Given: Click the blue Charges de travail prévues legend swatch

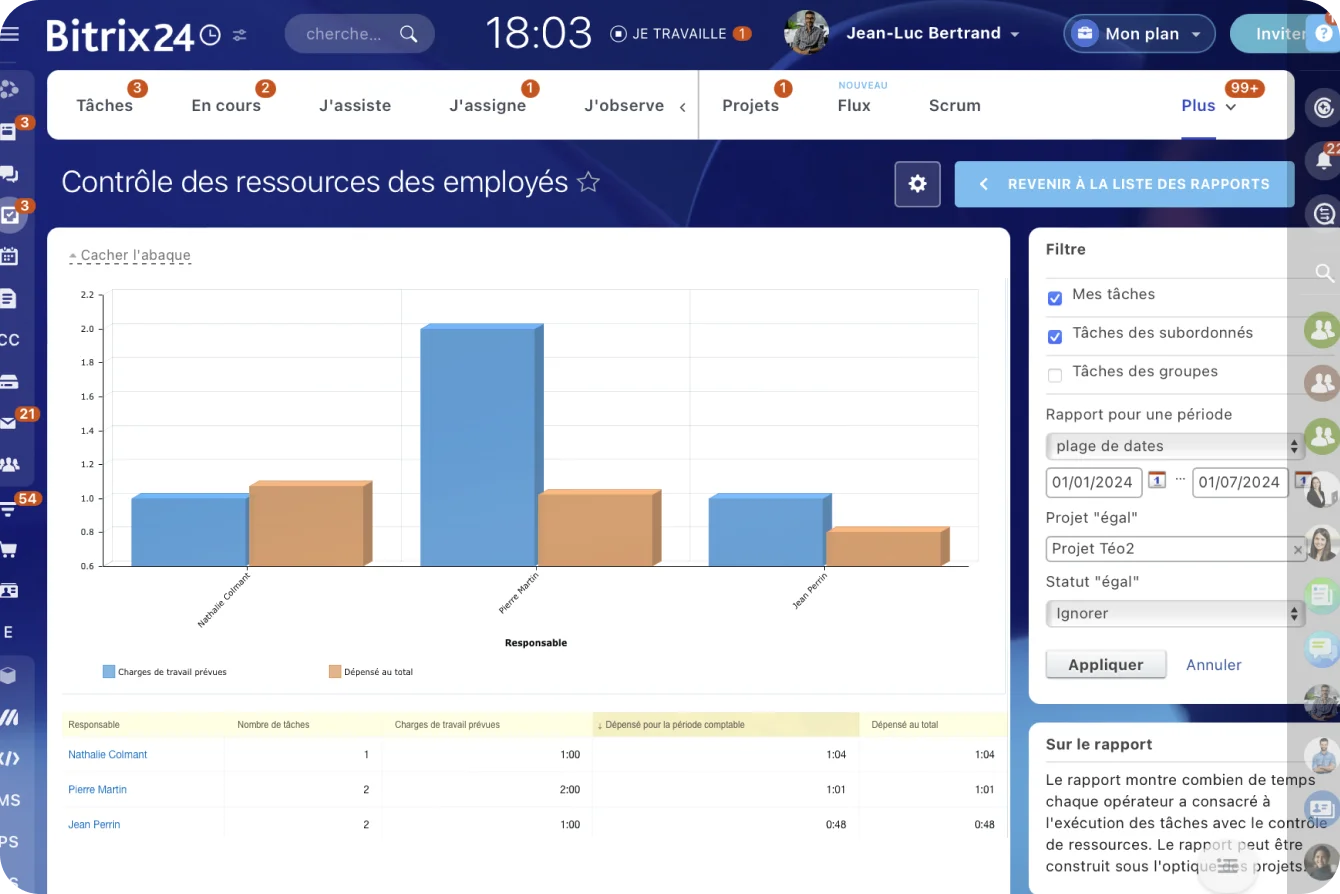Looking at the screenshot, I should pos(109,671).
